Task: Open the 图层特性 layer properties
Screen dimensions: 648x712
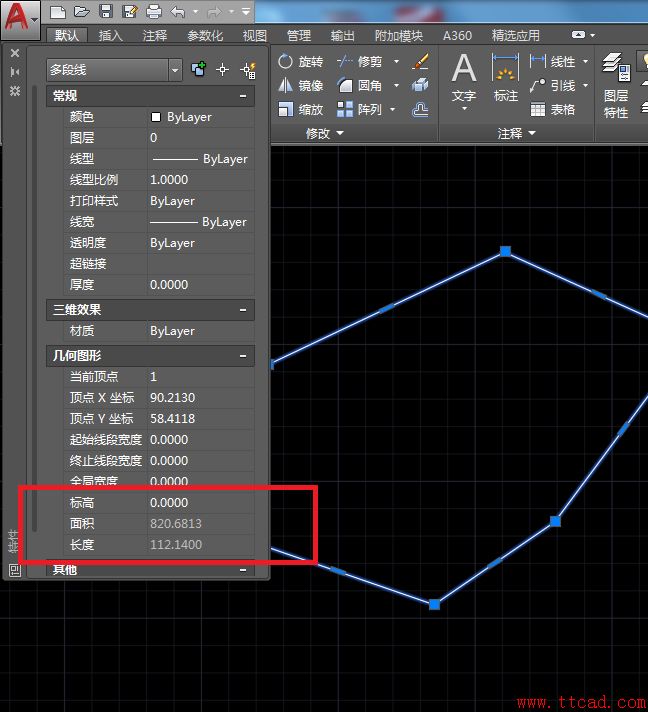Action: [617, 85]
